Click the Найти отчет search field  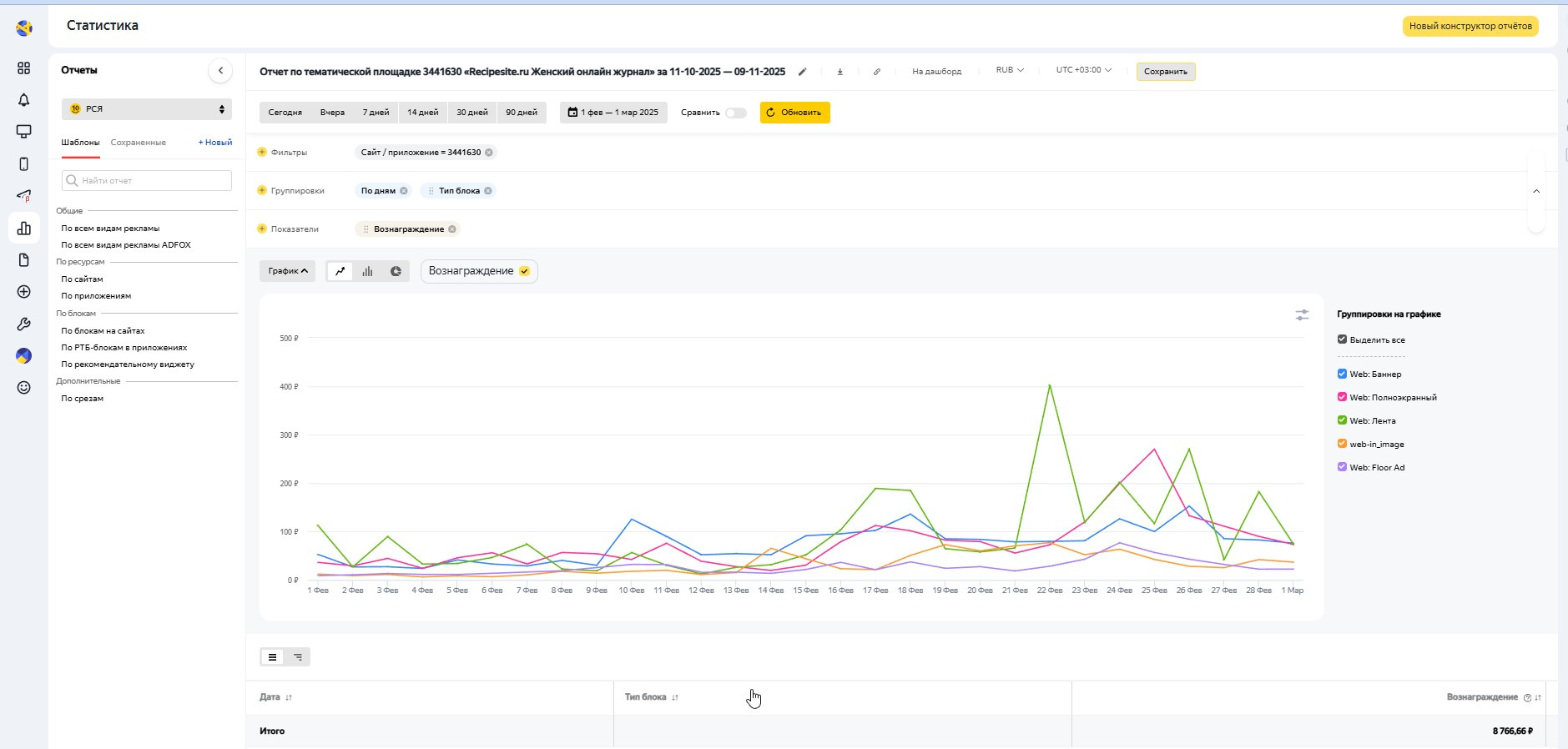pyautogui.click(x=147, y=181)
